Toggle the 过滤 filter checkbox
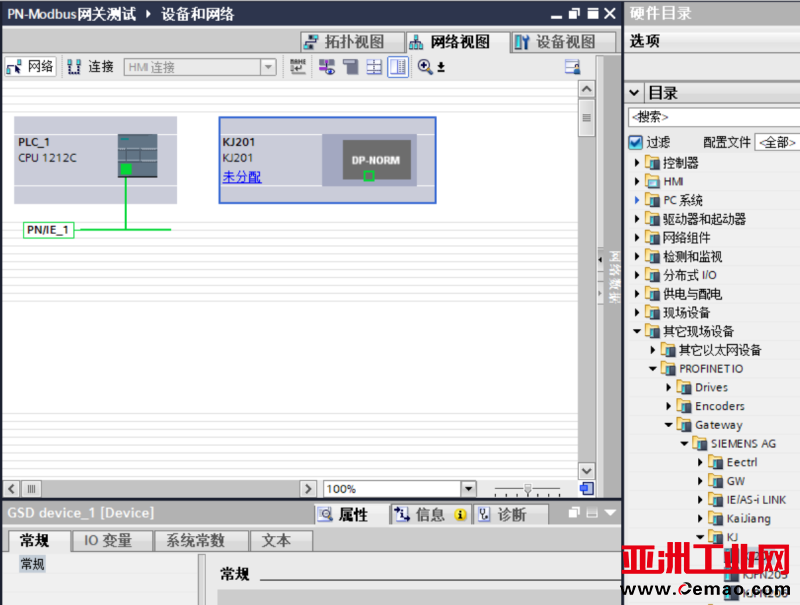The height and width of the screenshot is (605, 800). 635,142
